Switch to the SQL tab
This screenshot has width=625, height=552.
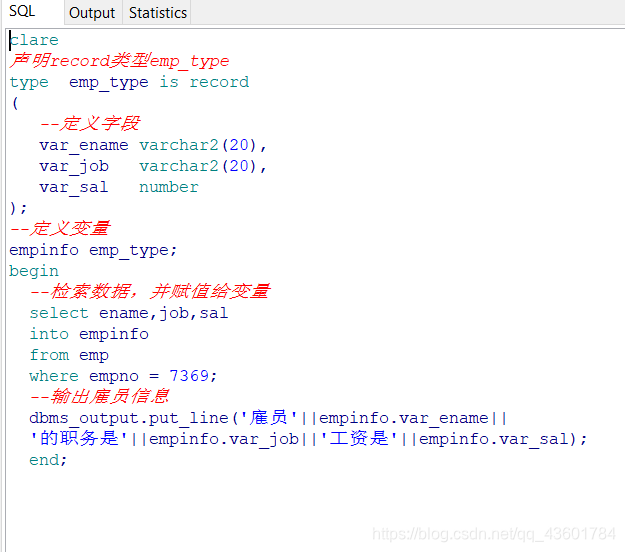coord(32,12)
